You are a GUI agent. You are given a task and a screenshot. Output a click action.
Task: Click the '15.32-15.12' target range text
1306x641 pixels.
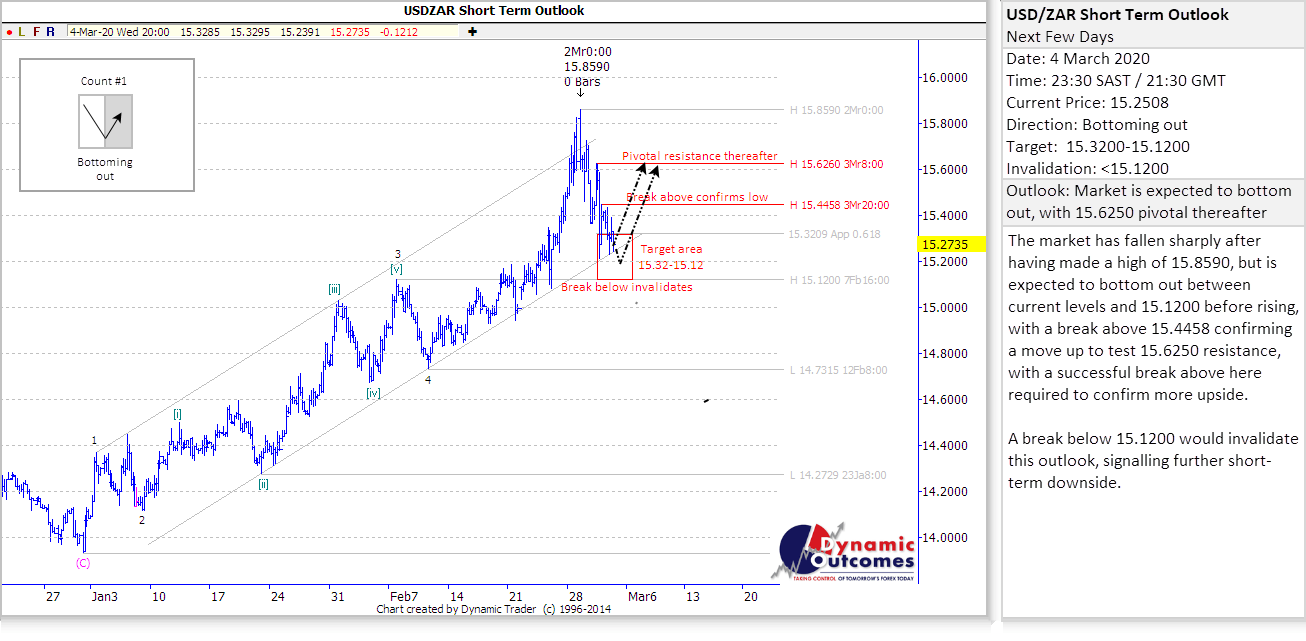(x=671, y=265)
